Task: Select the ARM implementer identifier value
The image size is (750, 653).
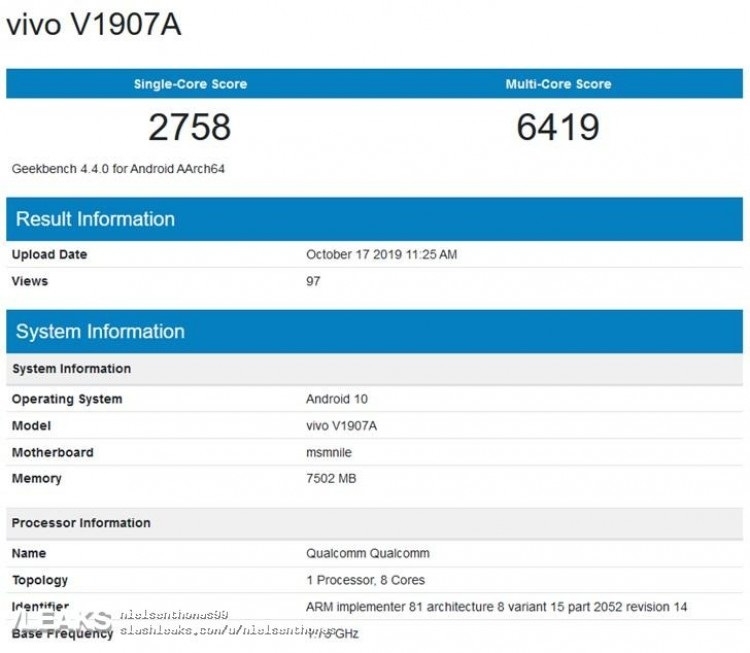Action: click(496, 607)
